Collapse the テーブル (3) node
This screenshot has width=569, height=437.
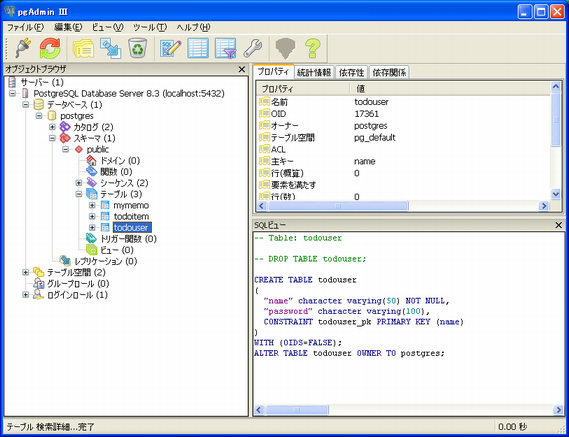pos(79,194)
